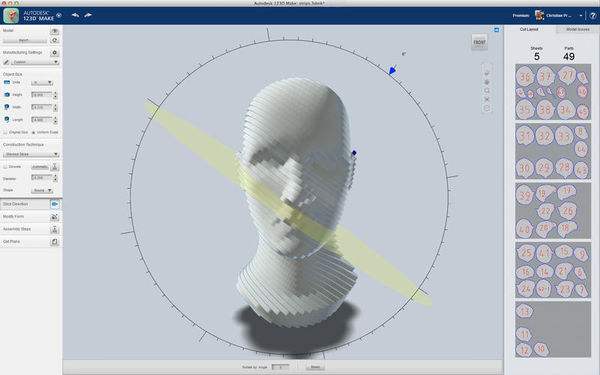Viewport: 600px width, 375px height.
Task: Select the Slice Direction panel row
Action: point(31,204)
